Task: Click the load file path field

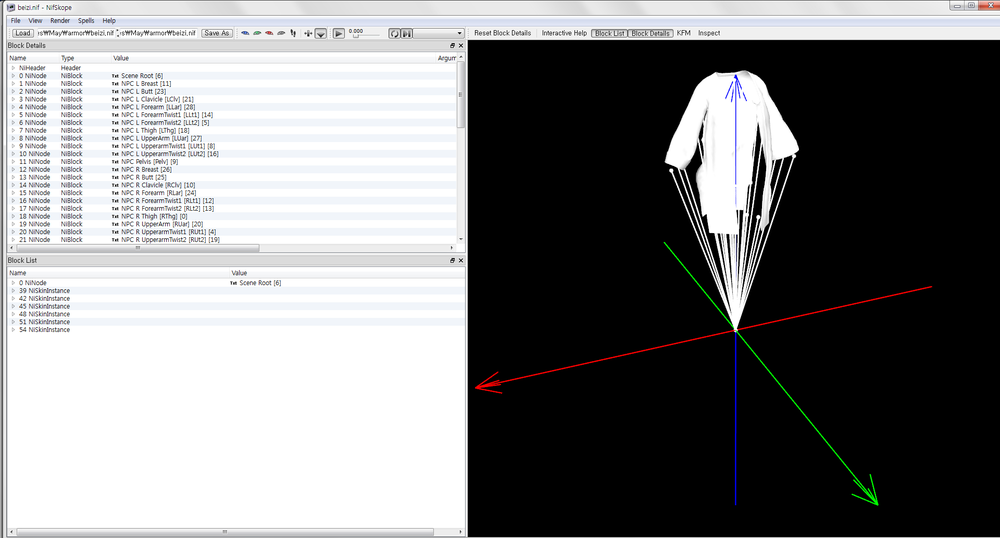Action: click(75, 33)
